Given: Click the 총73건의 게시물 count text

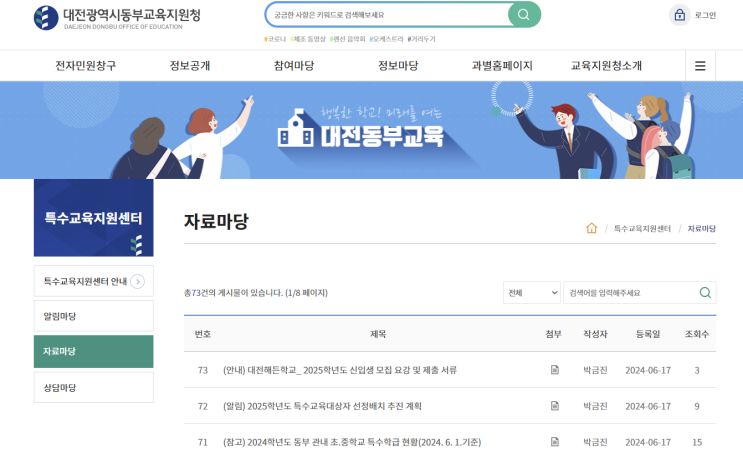Looking at the screenshot, I should coord(255,293).
